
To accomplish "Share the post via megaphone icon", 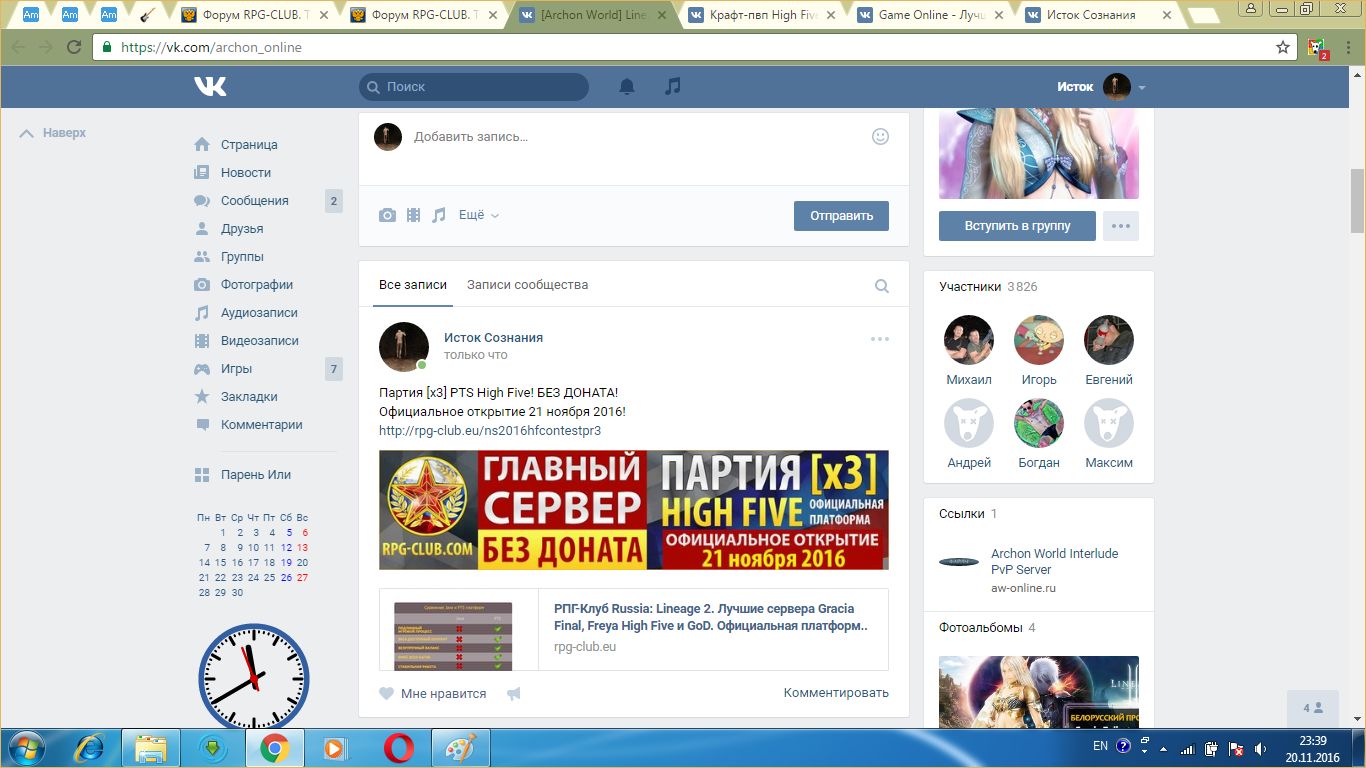I will pos(514,693).
